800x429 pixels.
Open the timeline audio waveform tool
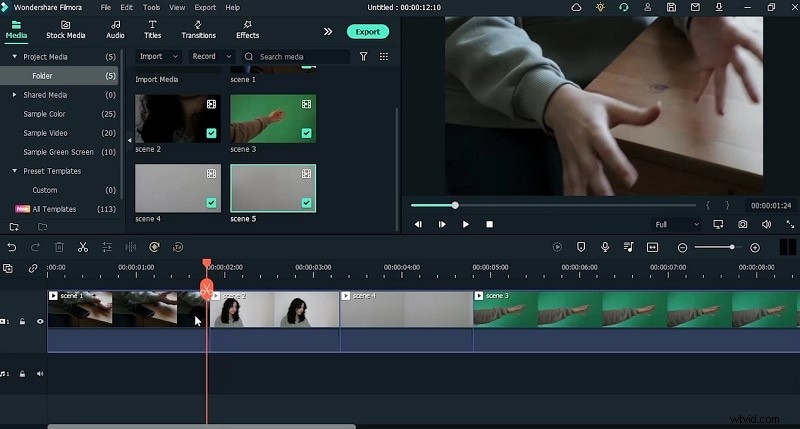click(131, 247)
